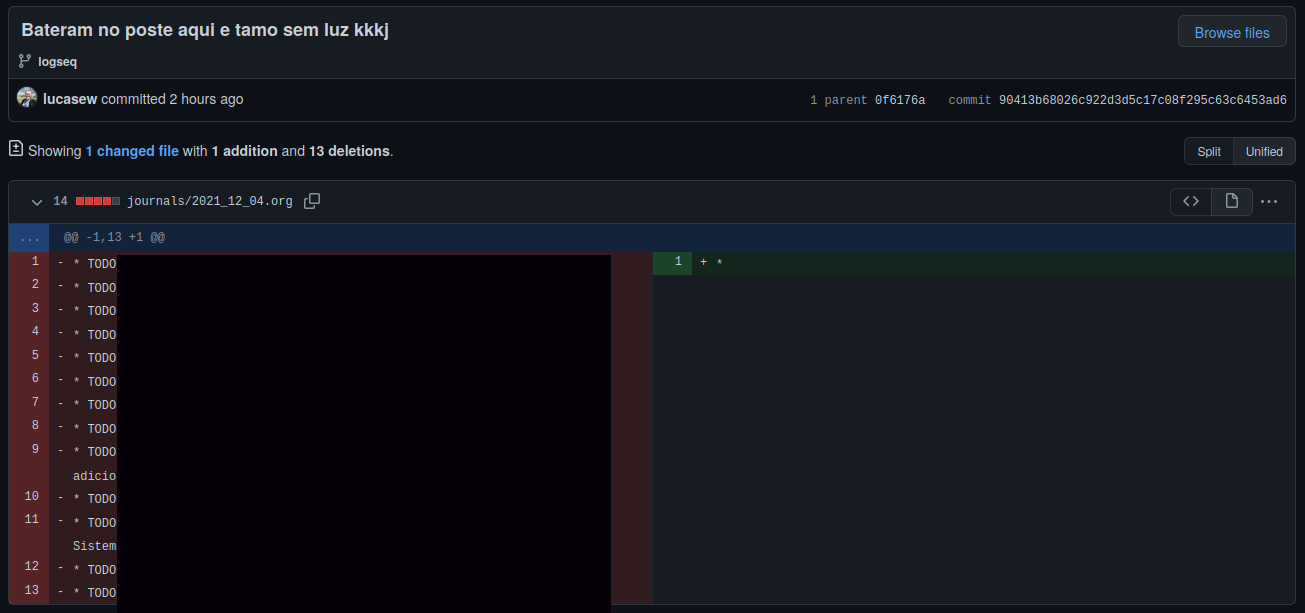The image size is (1305, 613).
Task: Select the source diff view icon
Action: [x=1190, y=201]
